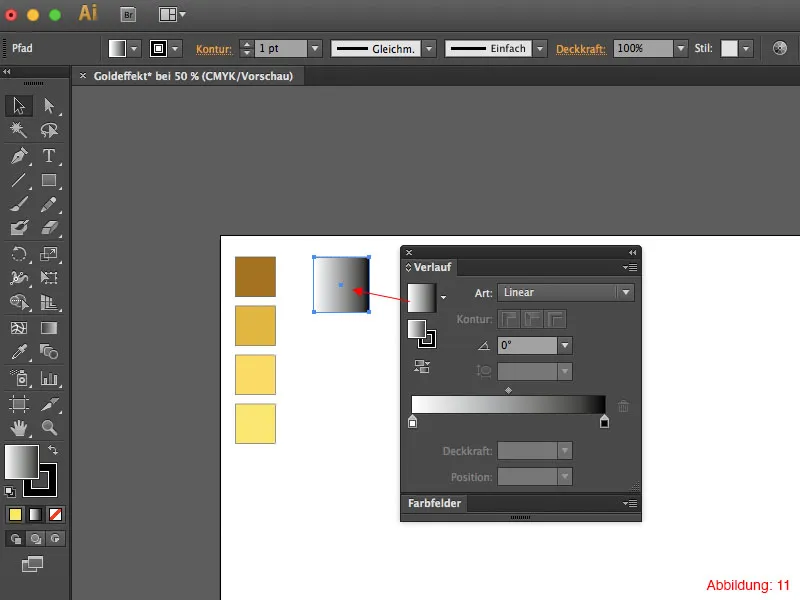Select the Eyedropper tool
The width and height of the screenshot is (800, 600).
(x=19, y=352)
